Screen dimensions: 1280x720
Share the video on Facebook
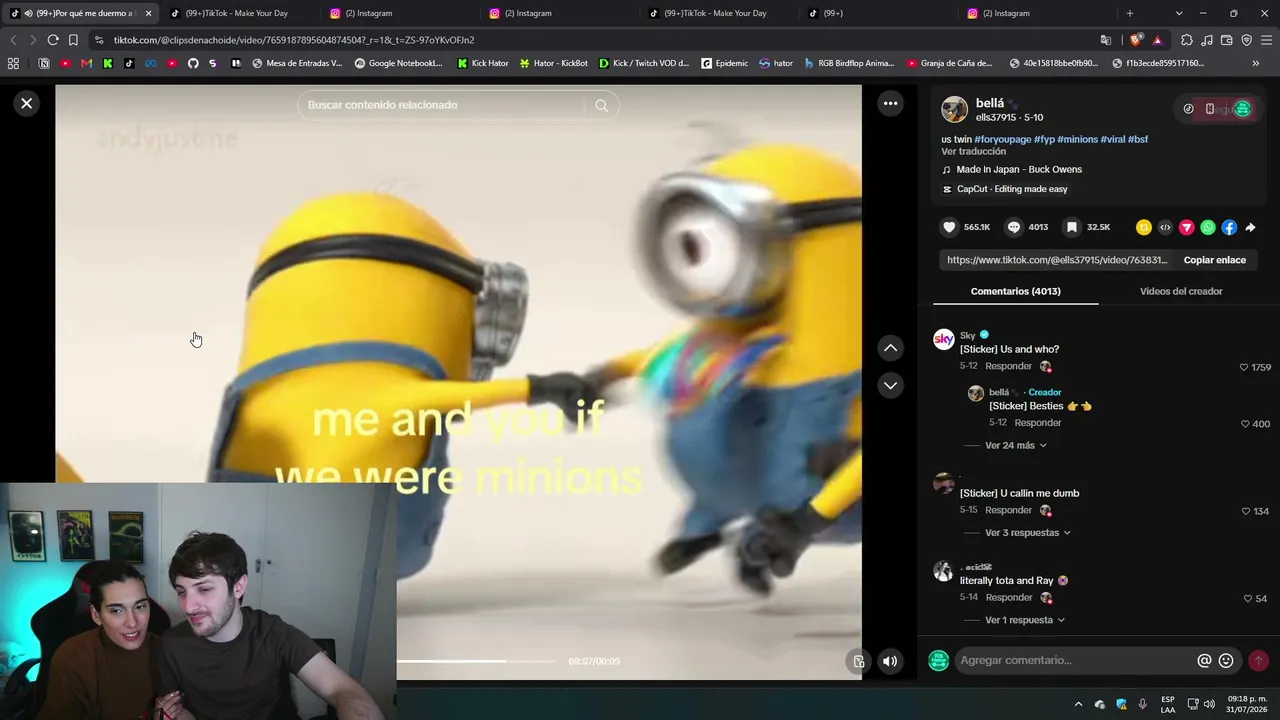pyautogui.click(x=1229, y=227)
